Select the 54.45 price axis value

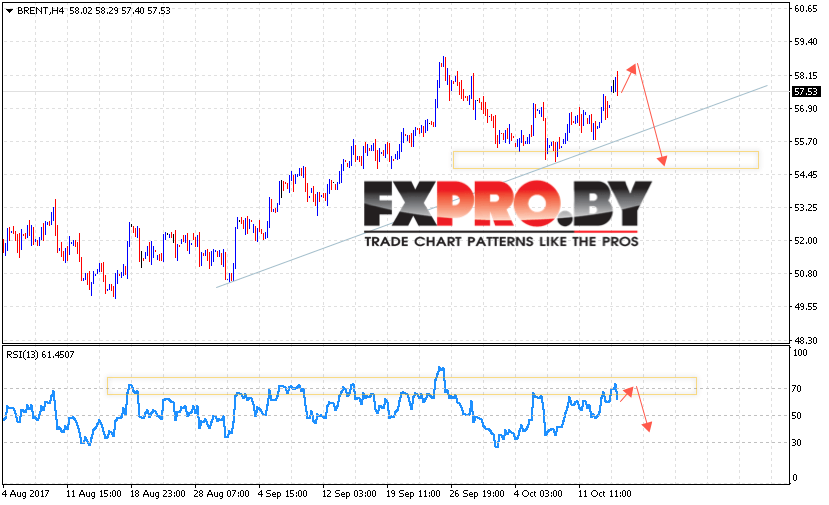(806, 175)
